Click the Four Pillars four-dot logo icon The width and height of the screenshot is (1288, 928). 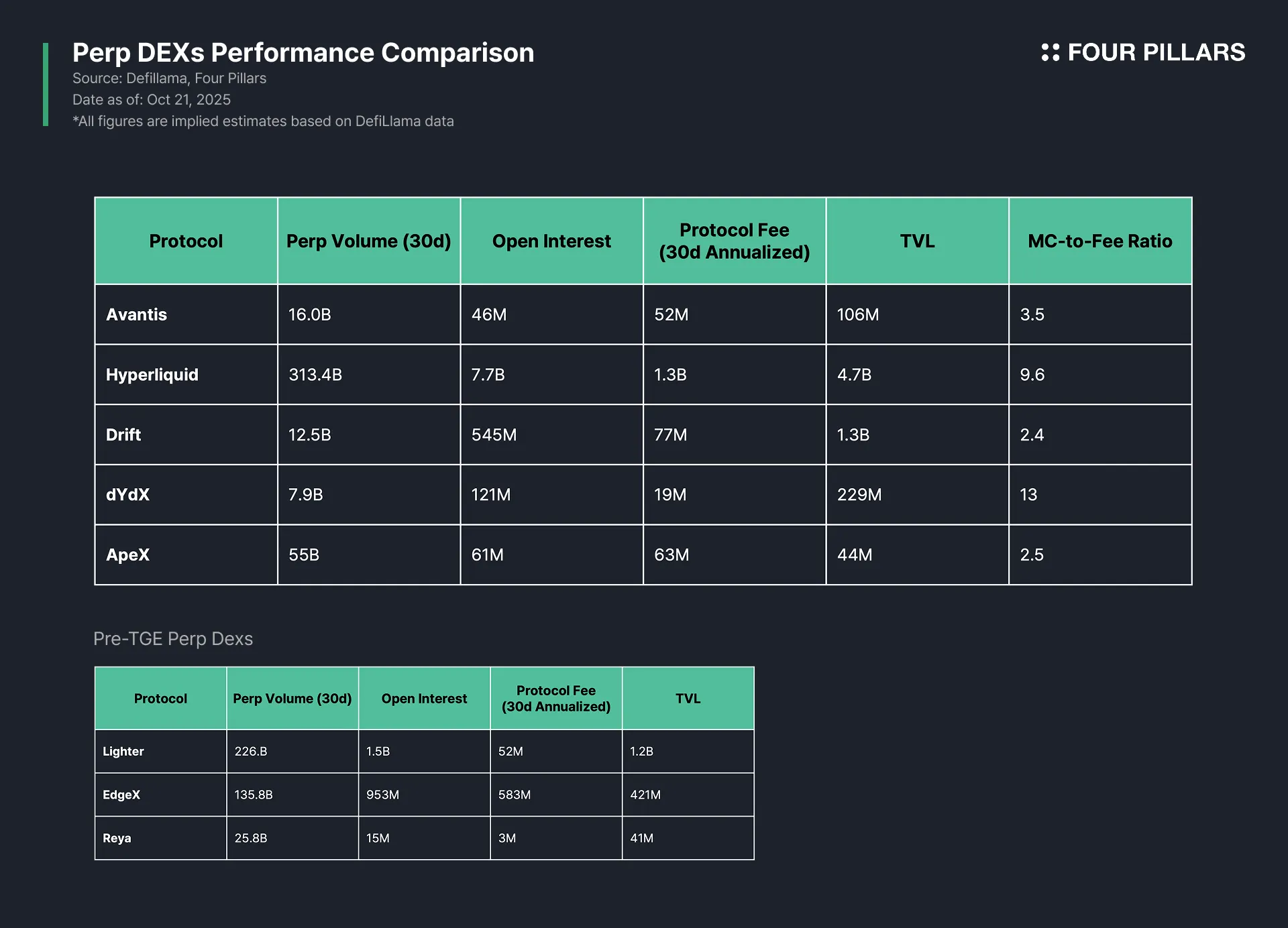coord(1050,52)
